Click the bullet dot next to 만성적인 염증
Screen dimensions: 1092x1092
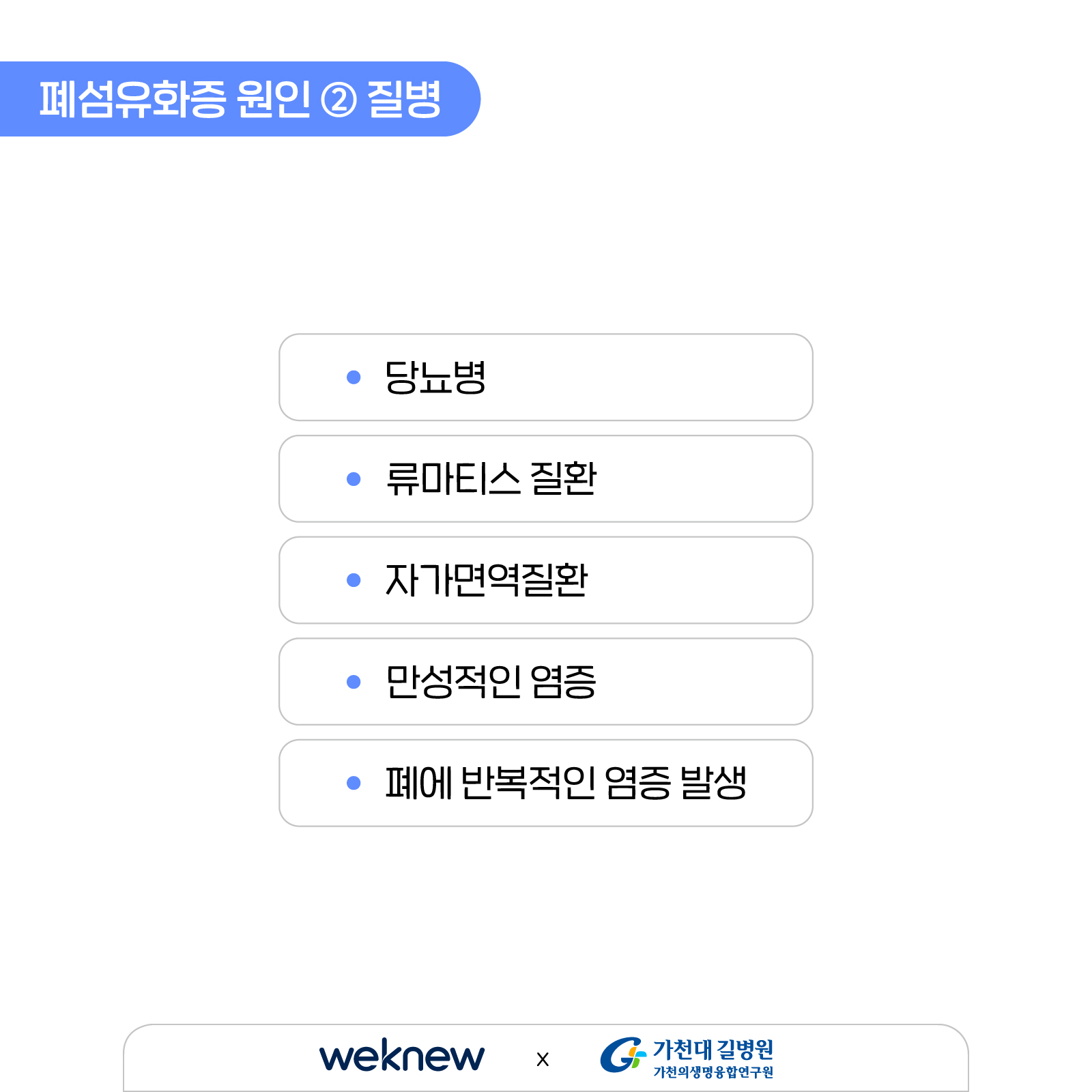coord(354,682)
